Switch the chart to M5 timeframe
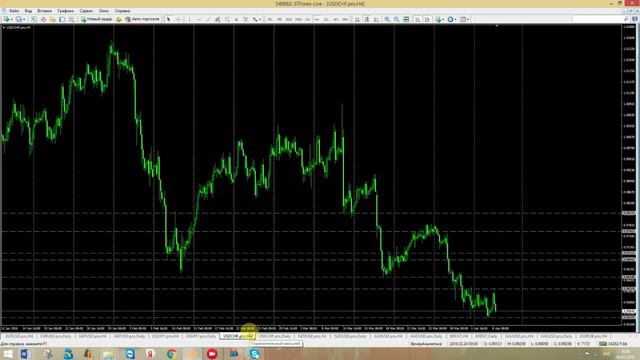The width and height of the screenshot is (640, 360). pos(280,19)
